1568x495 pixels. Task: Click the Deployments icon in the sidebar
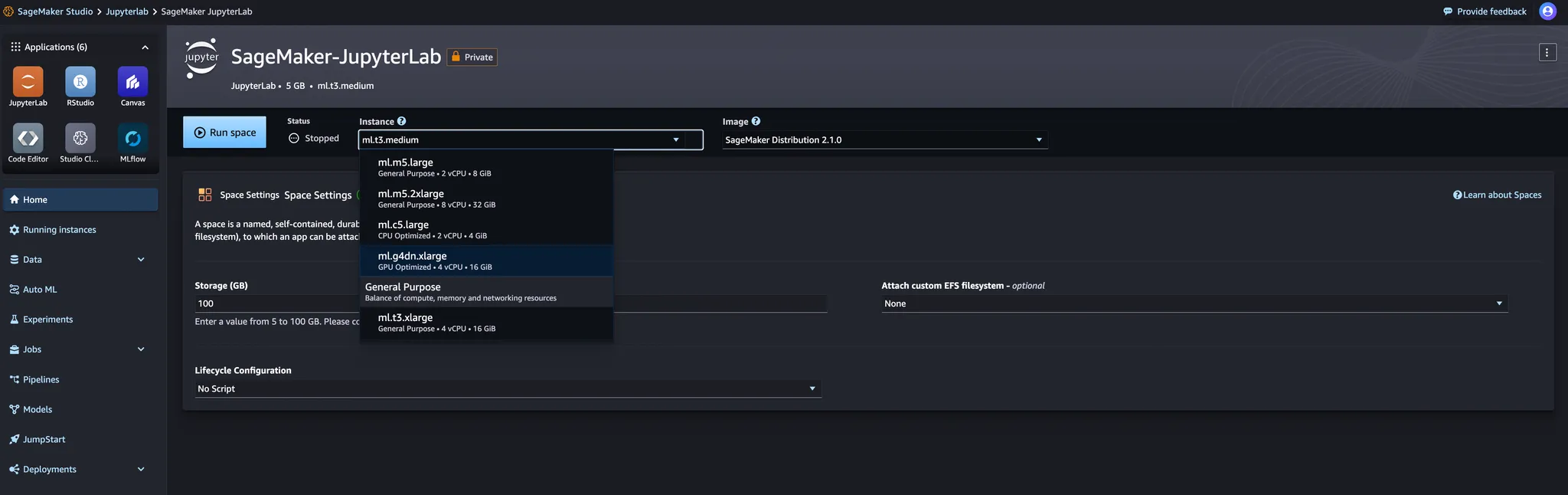[x=14, y=470]
